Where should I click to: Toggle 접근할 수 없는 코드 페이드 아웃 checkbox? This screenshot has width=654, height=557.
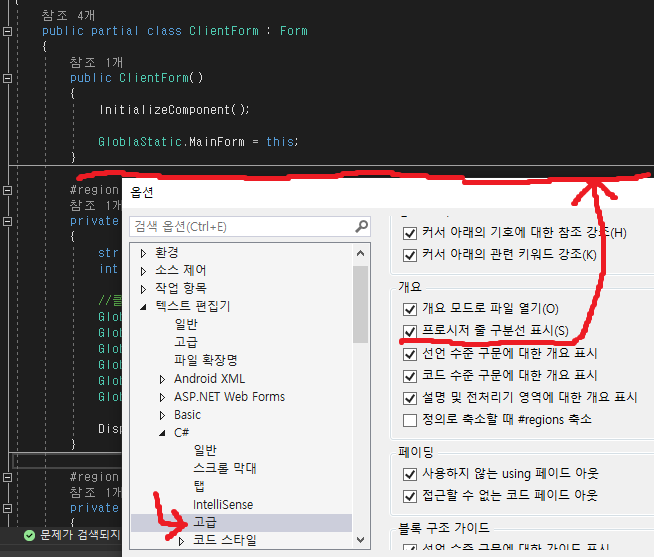point(410,497)
